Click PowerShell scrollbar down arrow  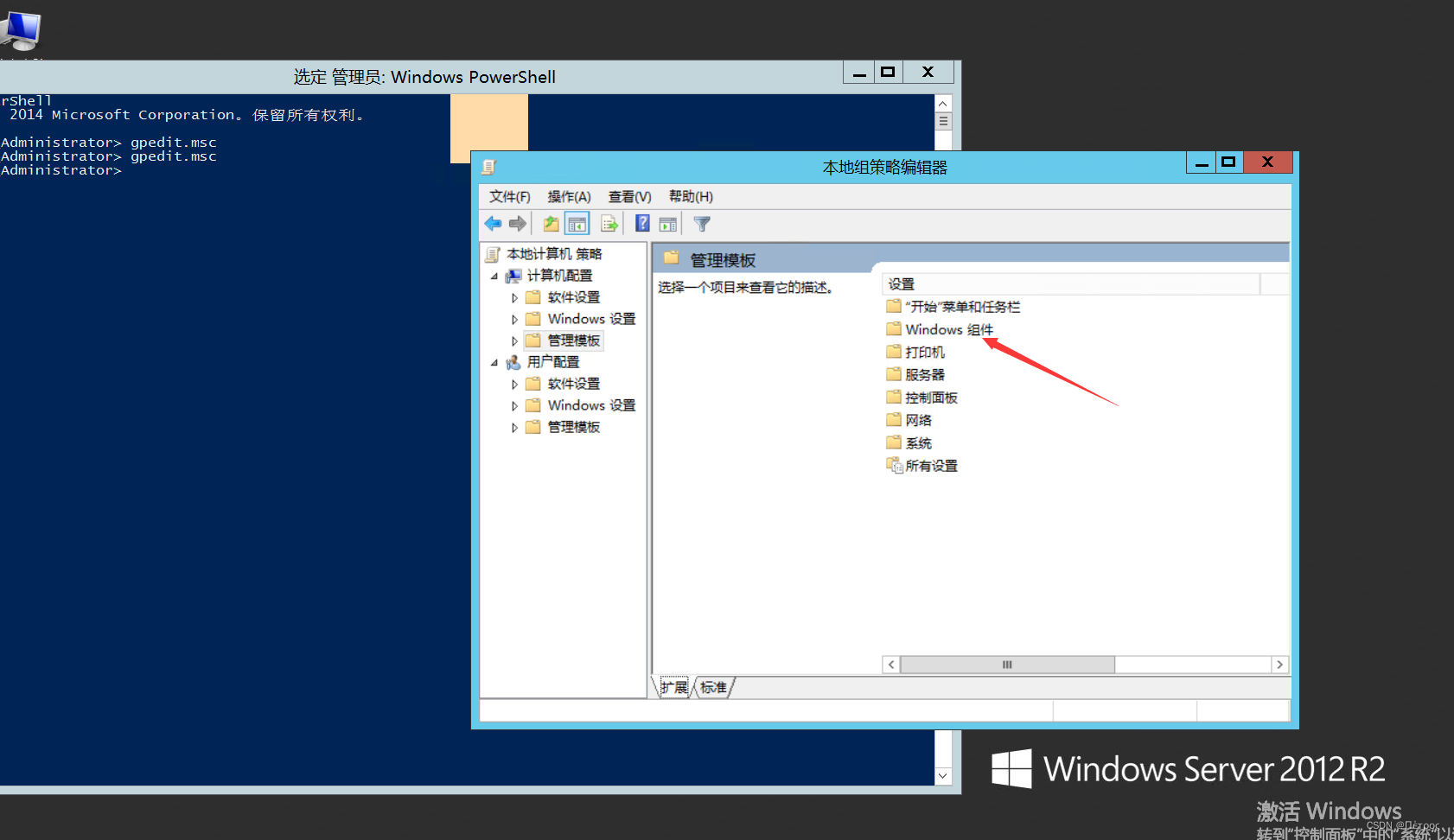pos(943,776)
